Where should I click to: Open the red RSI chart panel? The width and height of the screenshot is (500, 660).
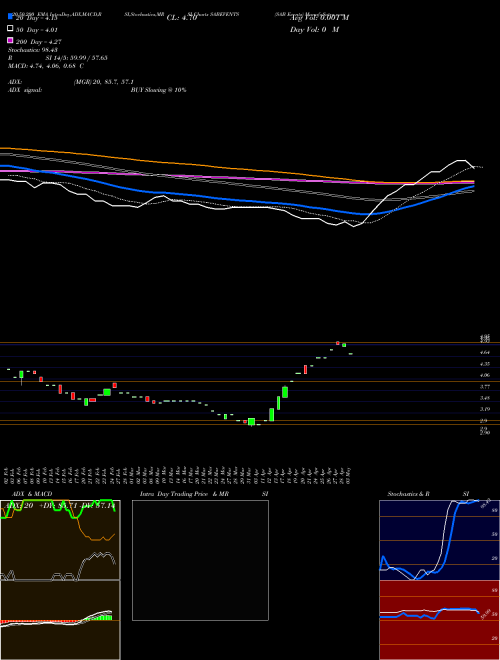[x=439, y=620]
